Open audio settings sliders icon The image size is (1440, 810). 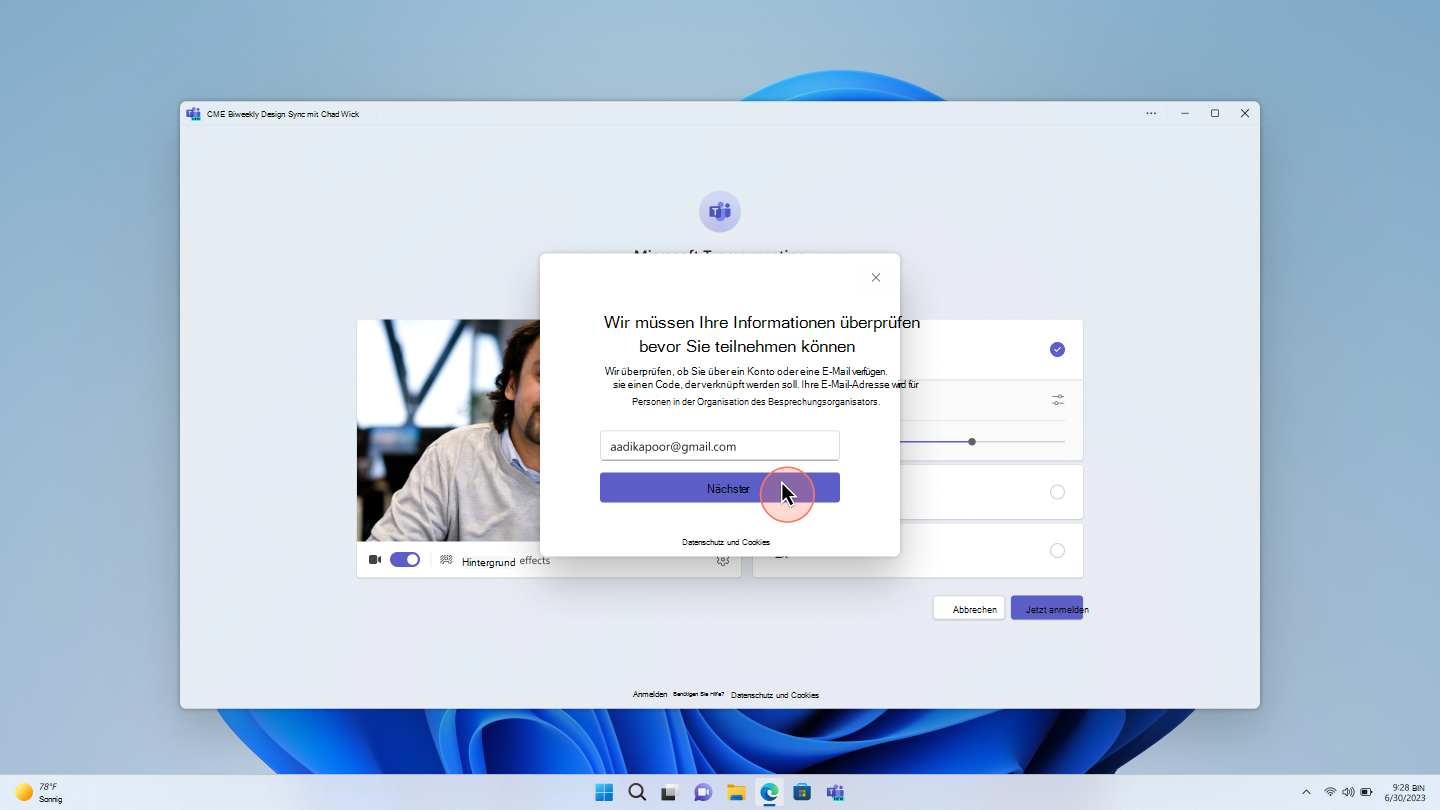click(1058, 400)
